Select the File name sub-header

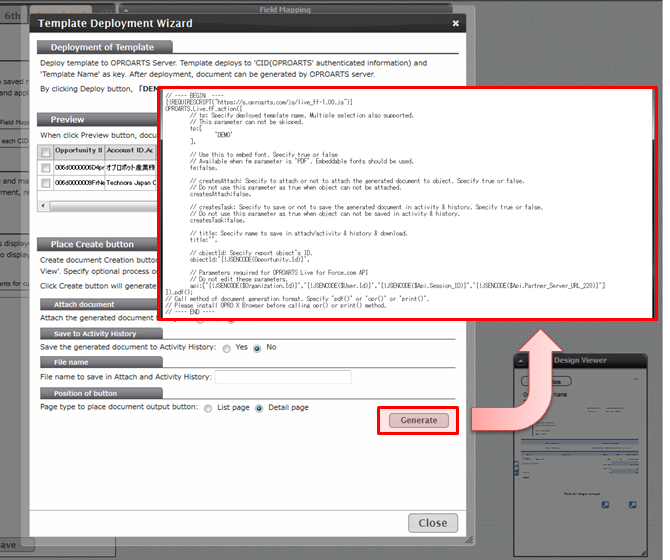coord(101,362)
